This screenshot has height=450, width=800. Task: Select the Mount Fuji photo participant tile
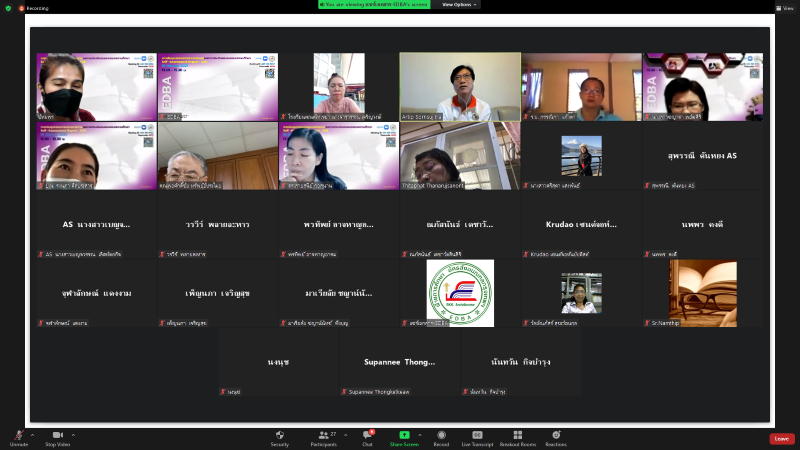(581, 156)
